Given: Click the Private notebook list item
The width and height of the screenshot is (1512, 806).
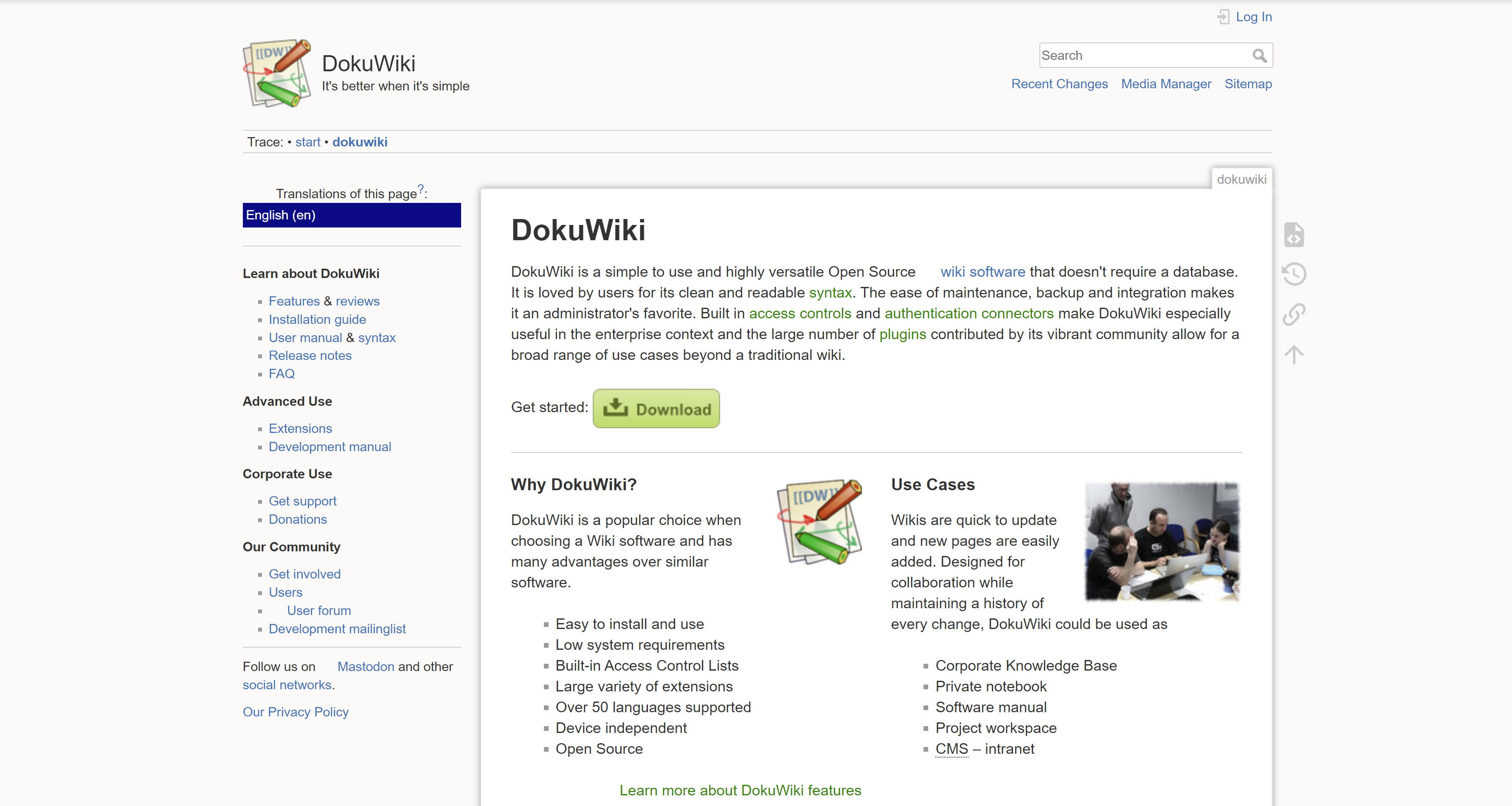Looking at the screenshot, I should point(991,686).
